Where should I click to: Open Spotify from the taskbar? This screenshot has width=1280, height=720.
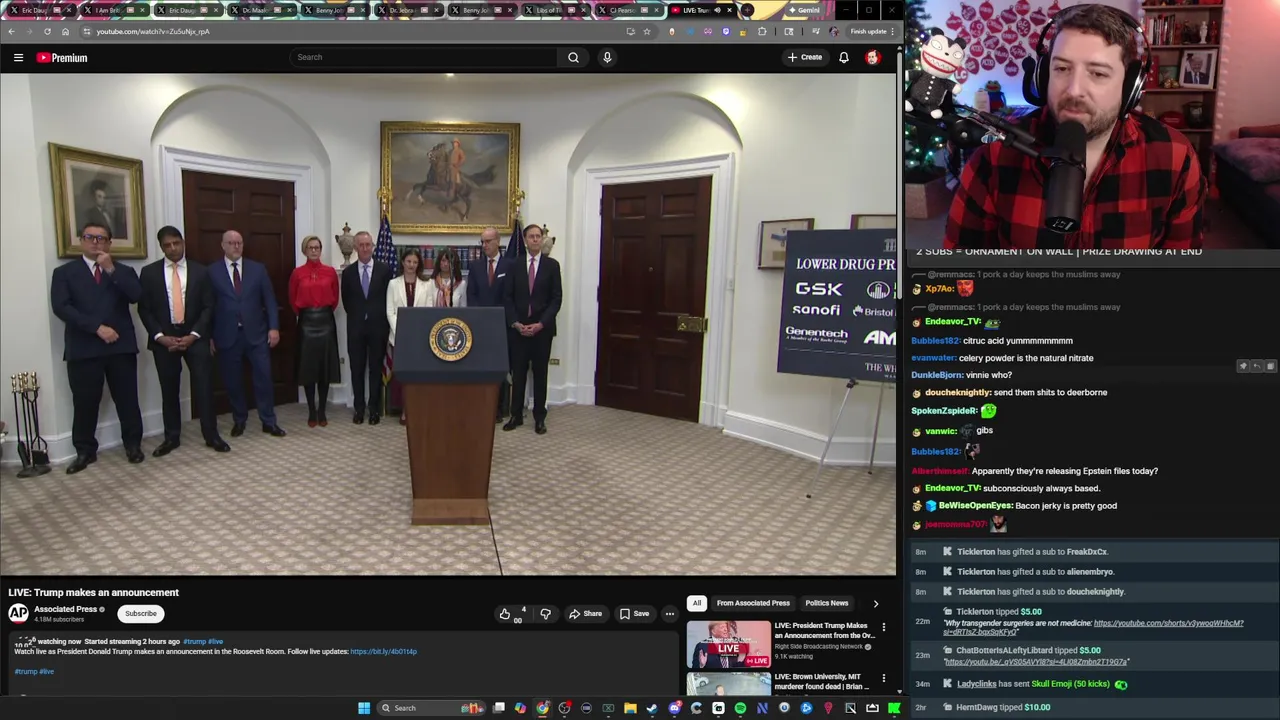pos(740,708)
